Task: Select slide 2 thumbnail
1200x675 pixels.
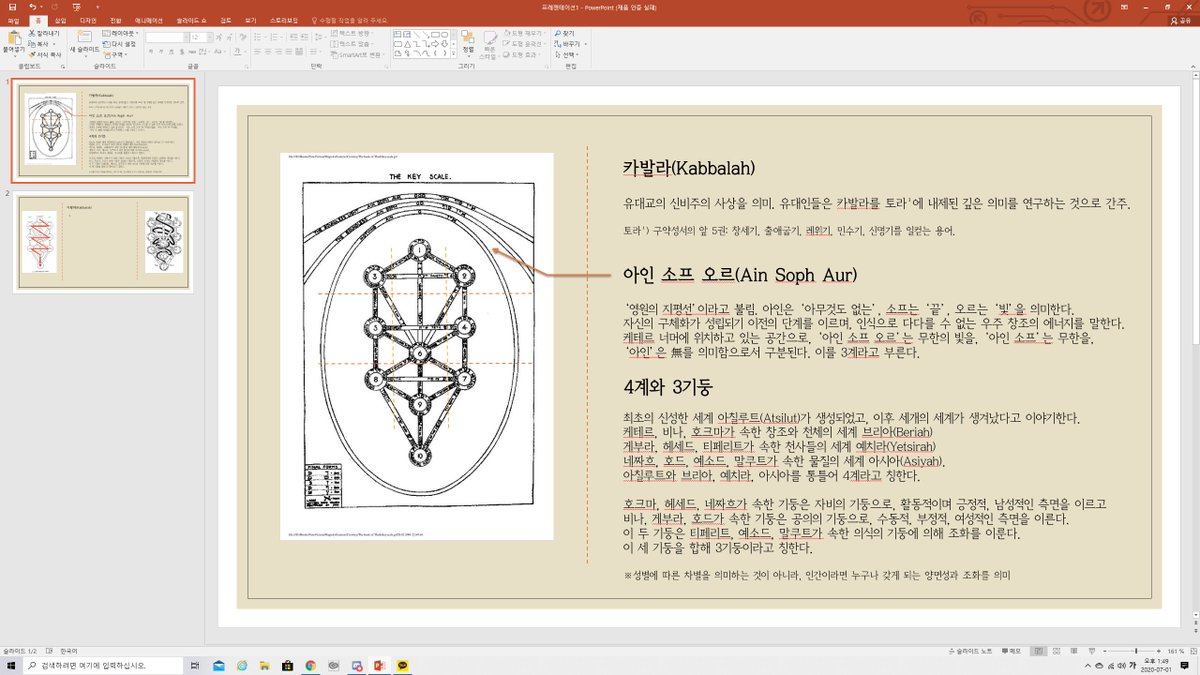Action: [x=103, y=241]
